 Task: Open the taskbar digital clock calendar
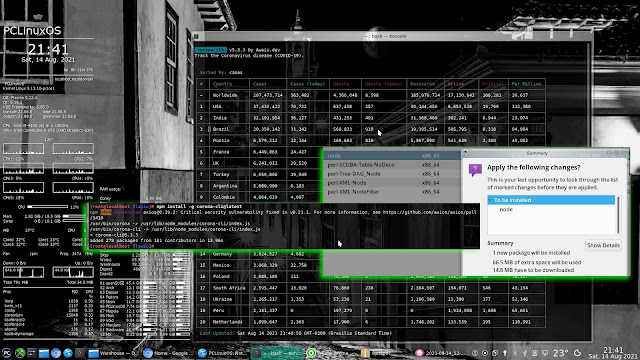613,353
